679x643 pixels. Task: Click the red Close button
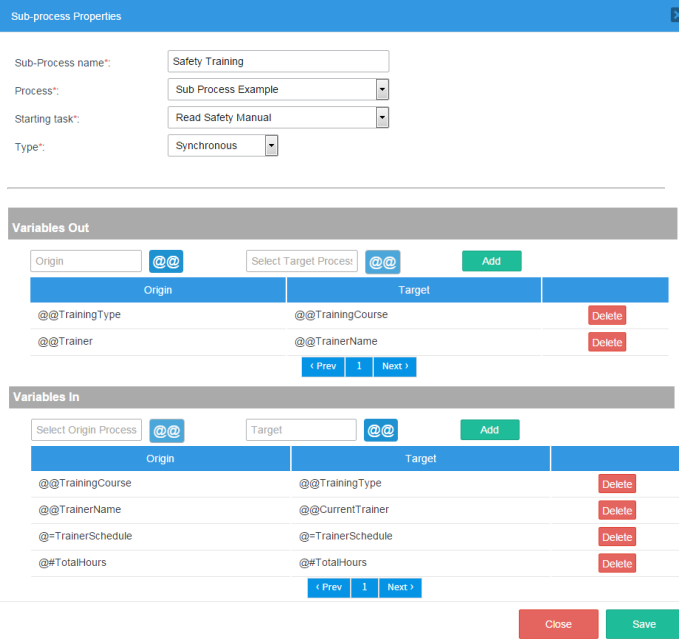pyautogui.click(x=558, y=624)
